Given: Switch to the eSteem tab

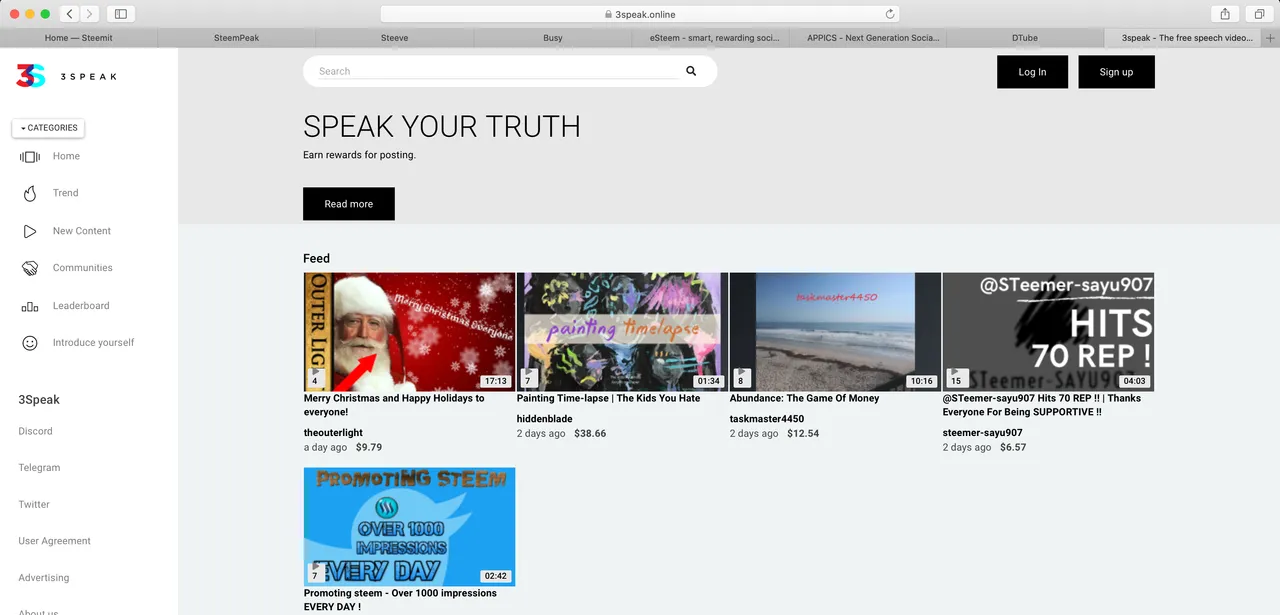Looking at the screenshot, I should 710,38.
